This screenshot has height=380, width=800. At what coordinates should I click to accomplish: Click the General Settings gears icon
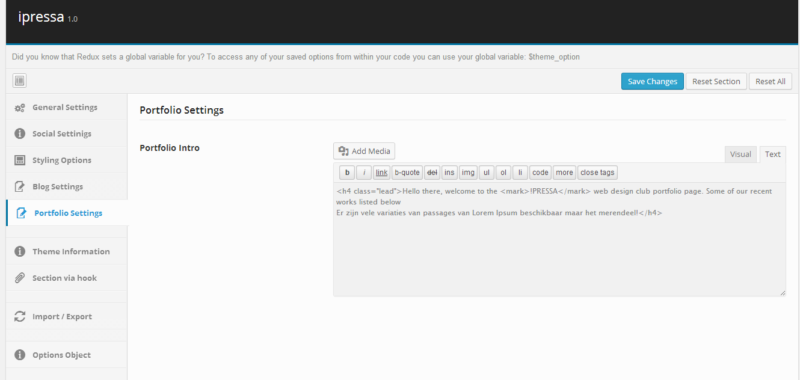[19, 108]
